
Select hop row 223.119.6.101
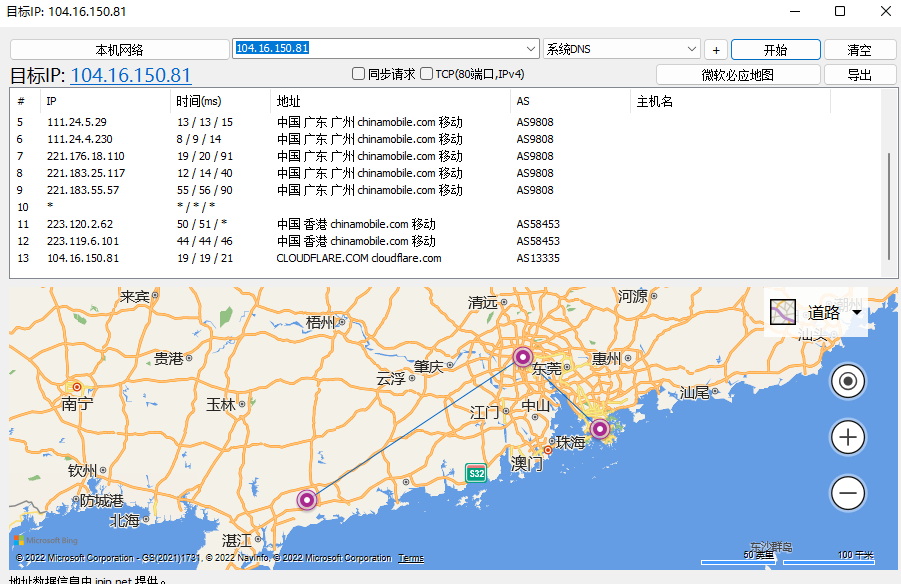(x=446, y=241)
